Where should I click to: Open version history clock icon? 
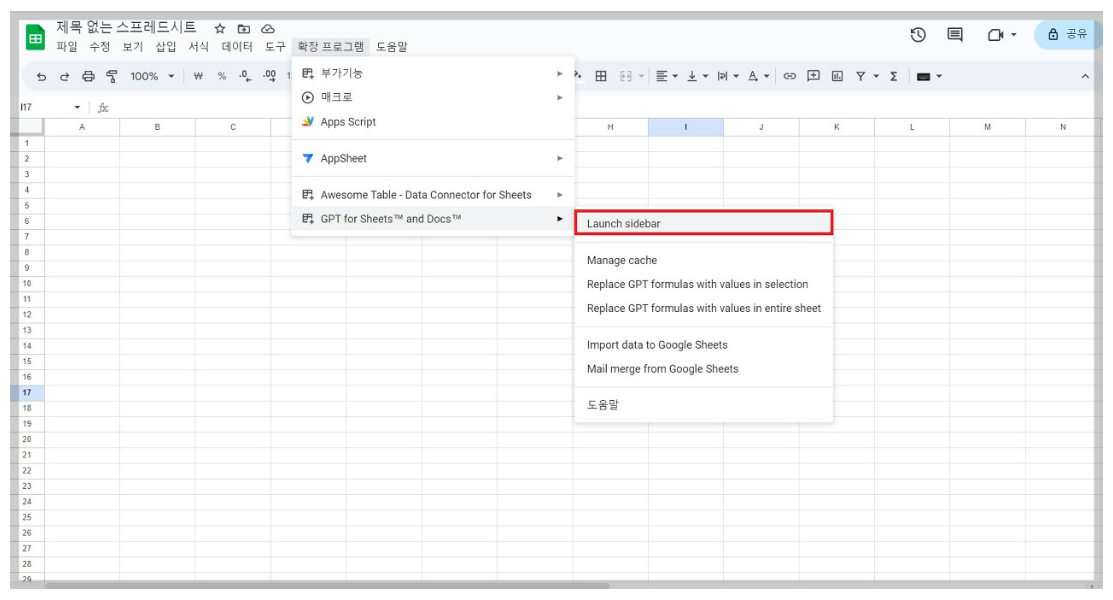point(918,35)
